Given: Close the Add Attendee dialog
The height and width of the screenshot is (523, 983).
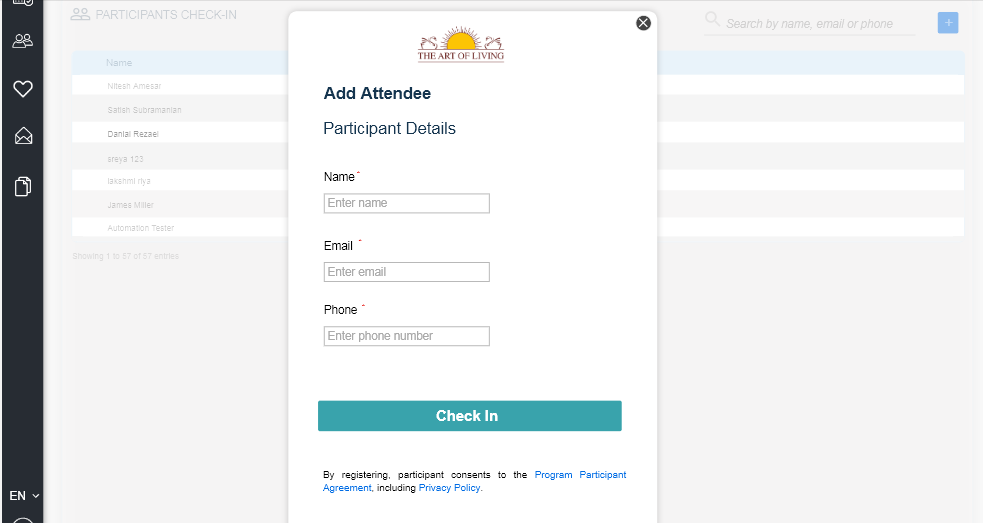Looking at the screenshot, I should coord(643,23).
